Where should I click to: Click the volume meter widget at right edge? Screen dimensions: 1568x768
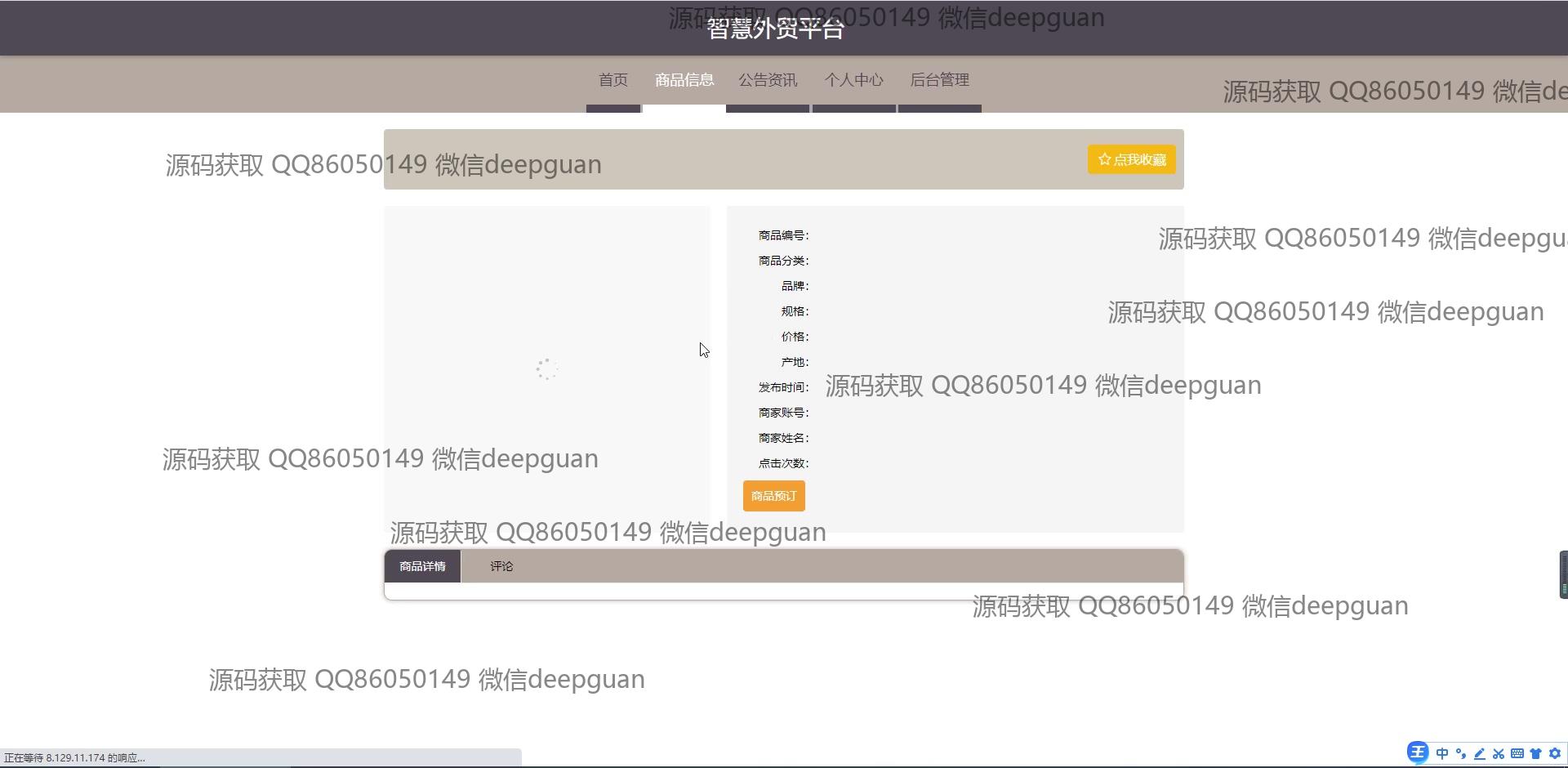coord(1563,575)
